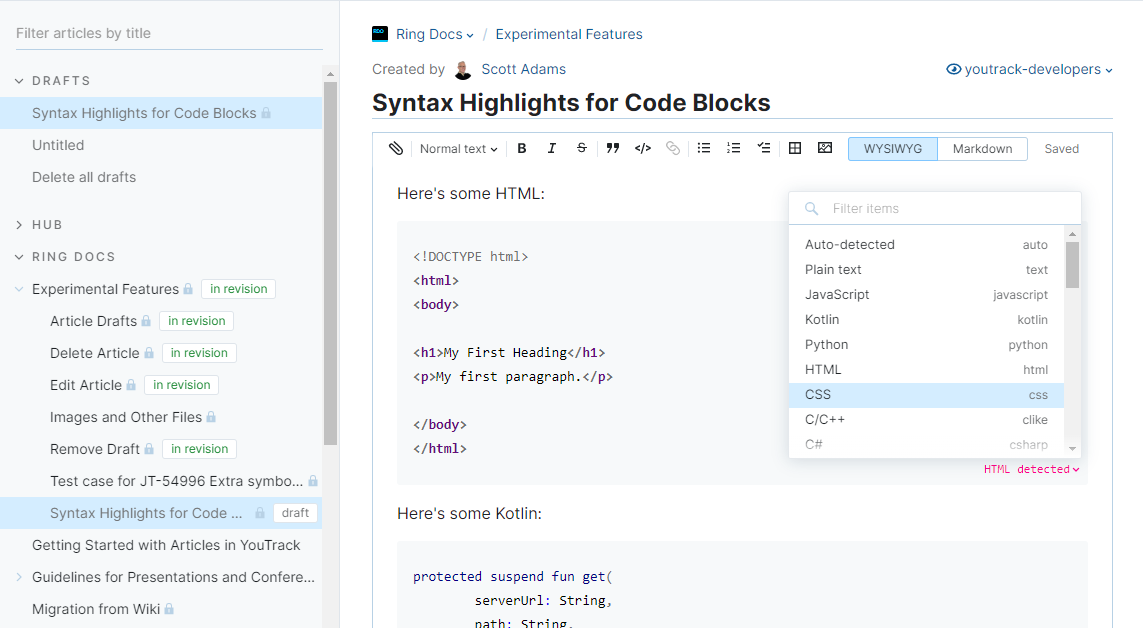
Task: Choose Kotlin in the language list
Action: pyautogui.click(x=926, y=320)
